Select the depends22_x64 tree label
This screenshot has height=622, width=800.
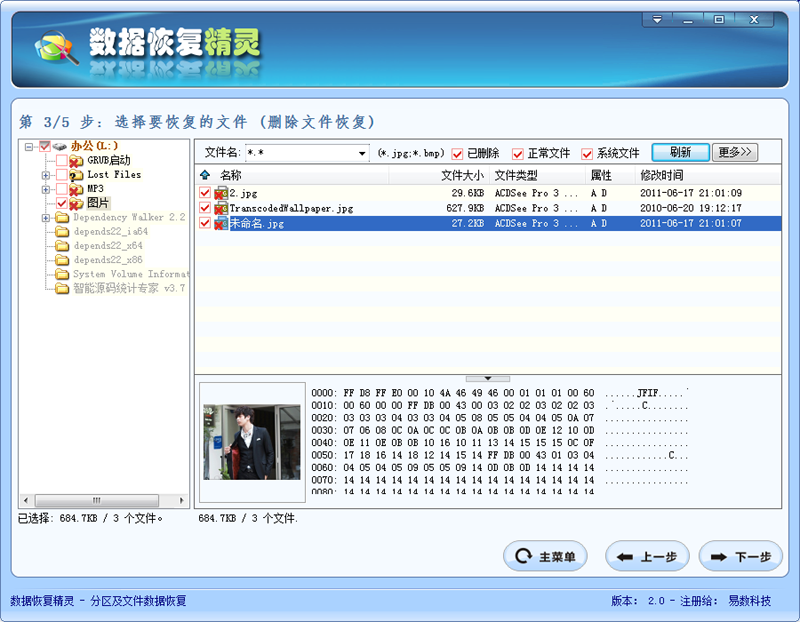pos(108,245)
